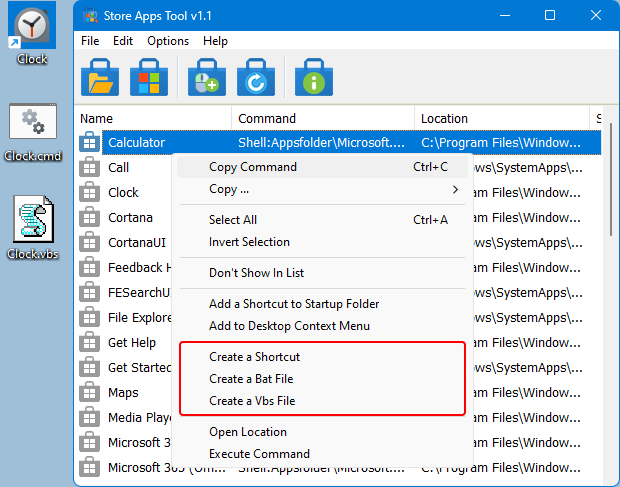Image resolution: width=620 pixels, height=487 pixels.
Task: Click the refresh list toolbar icon
Action: 256,78
